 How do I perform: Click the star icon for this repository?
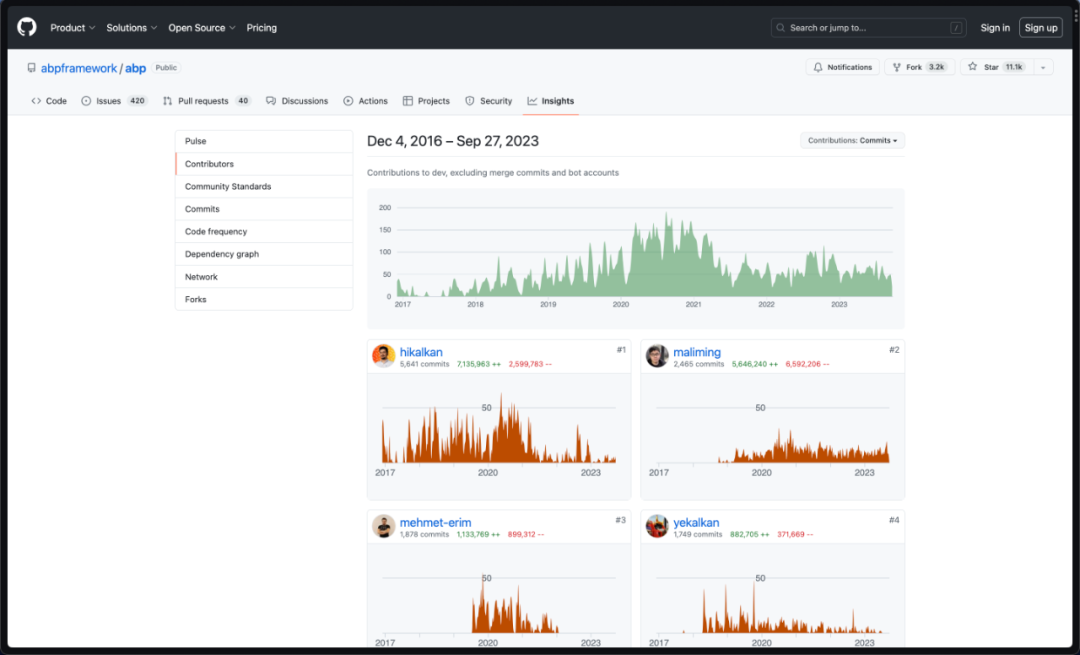click(973, 67)
